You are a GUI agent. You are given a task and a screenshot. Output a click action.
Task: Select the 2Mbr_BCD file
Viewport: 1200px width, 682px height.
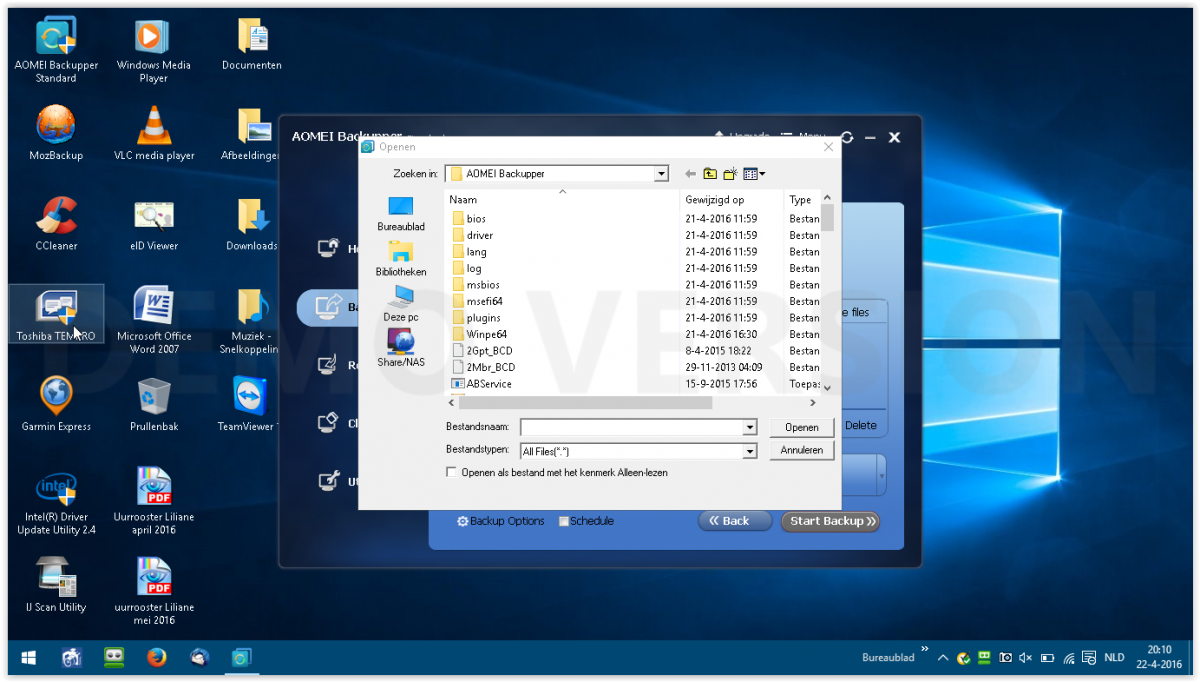490,367
